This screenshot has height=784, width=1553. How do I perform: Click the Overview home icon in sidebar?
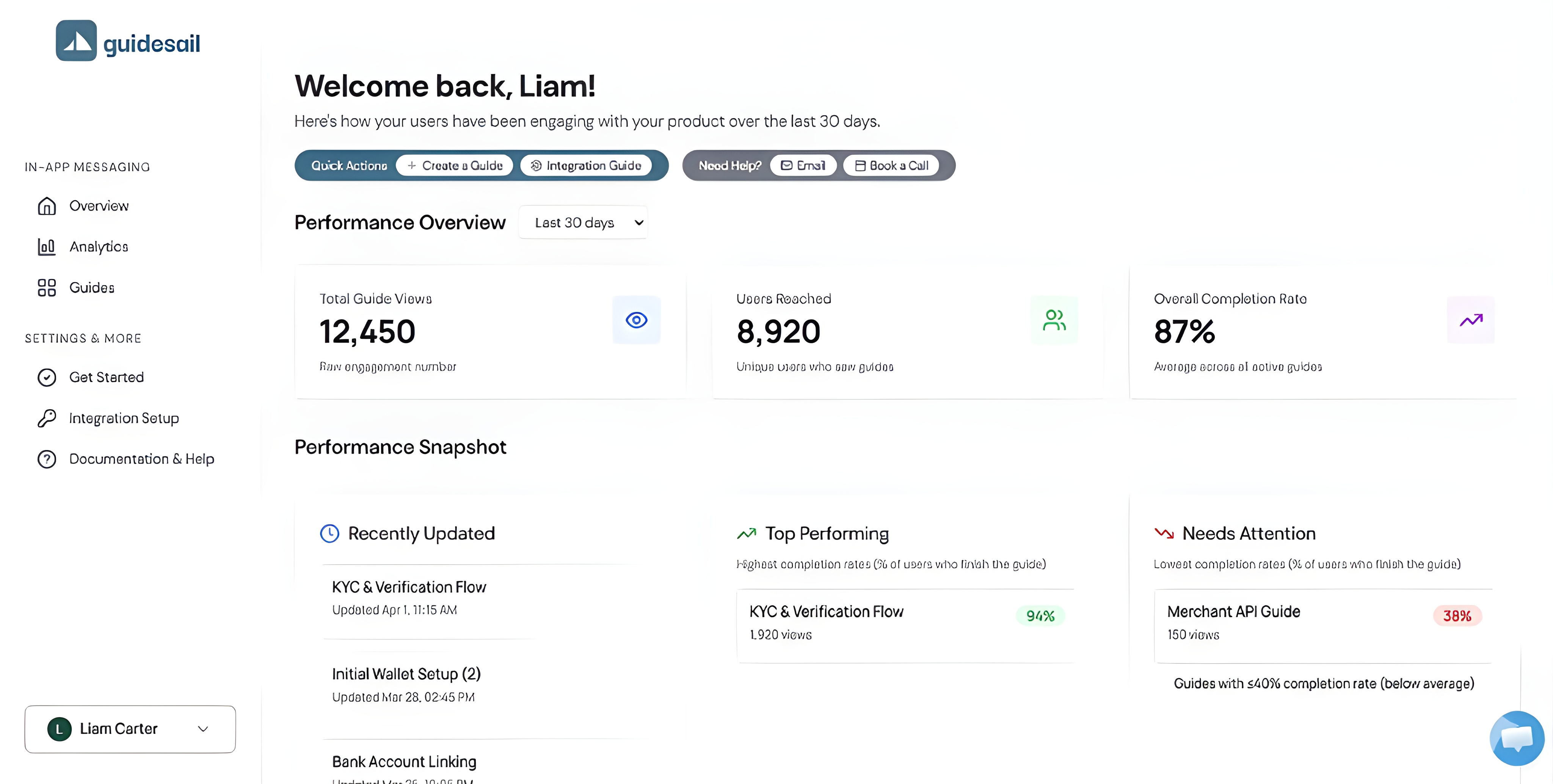pos(46,206)
